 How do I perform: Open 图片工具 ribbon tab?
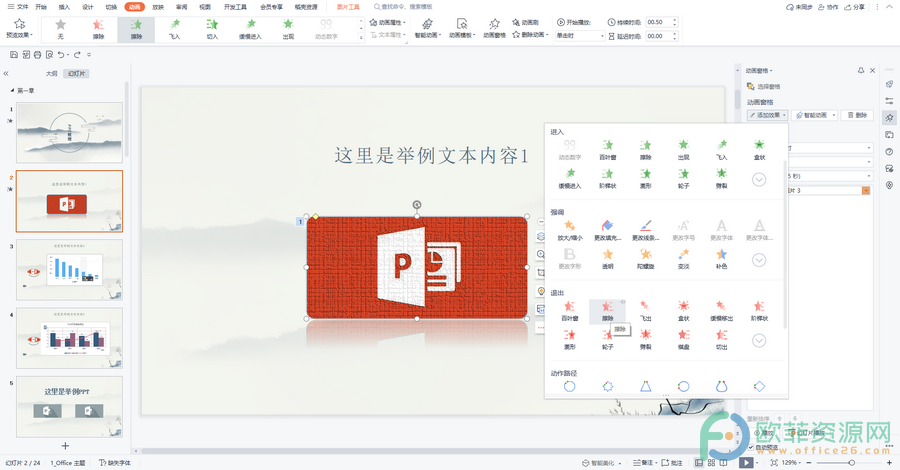[348, 7]
